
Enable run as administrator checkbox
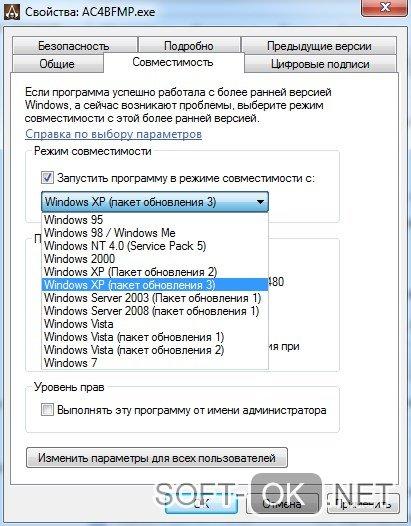[x=47, y=410]
